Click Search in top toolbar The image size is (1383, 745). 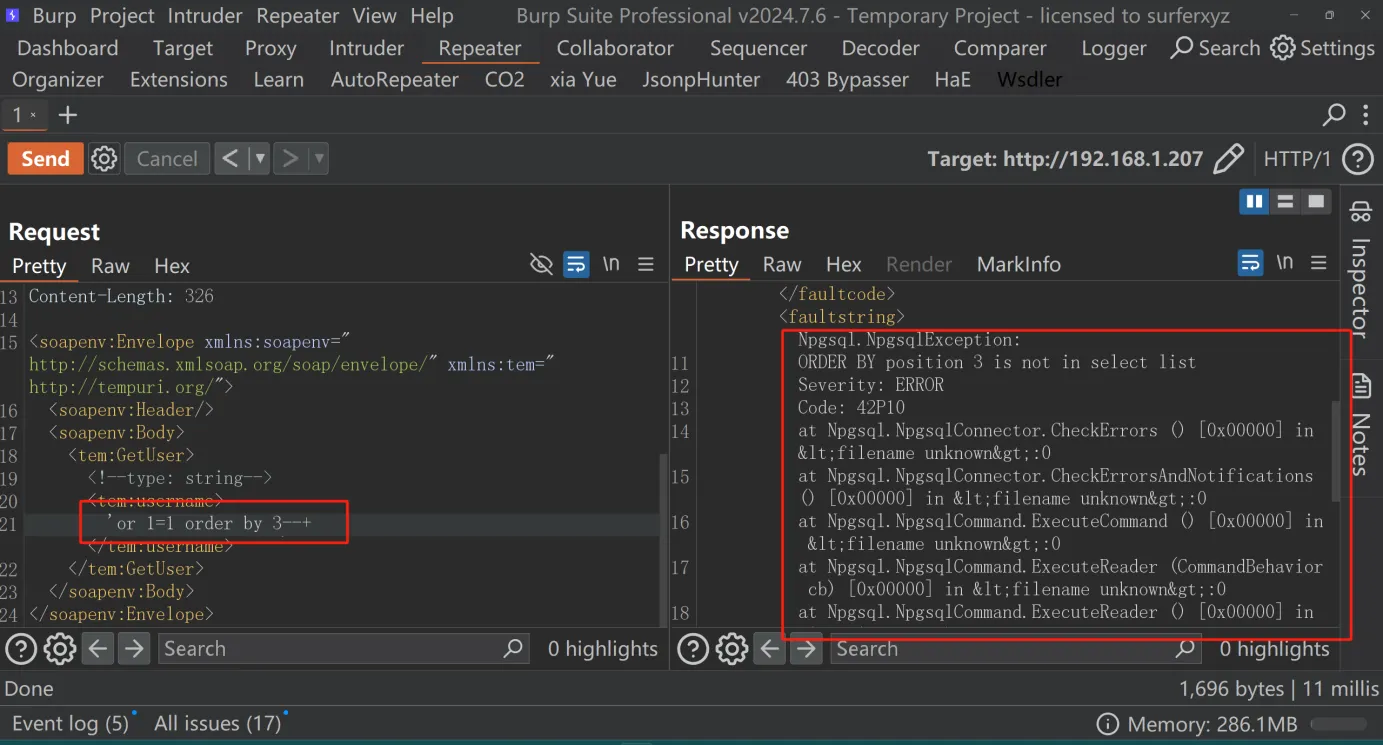[1215, 48]
